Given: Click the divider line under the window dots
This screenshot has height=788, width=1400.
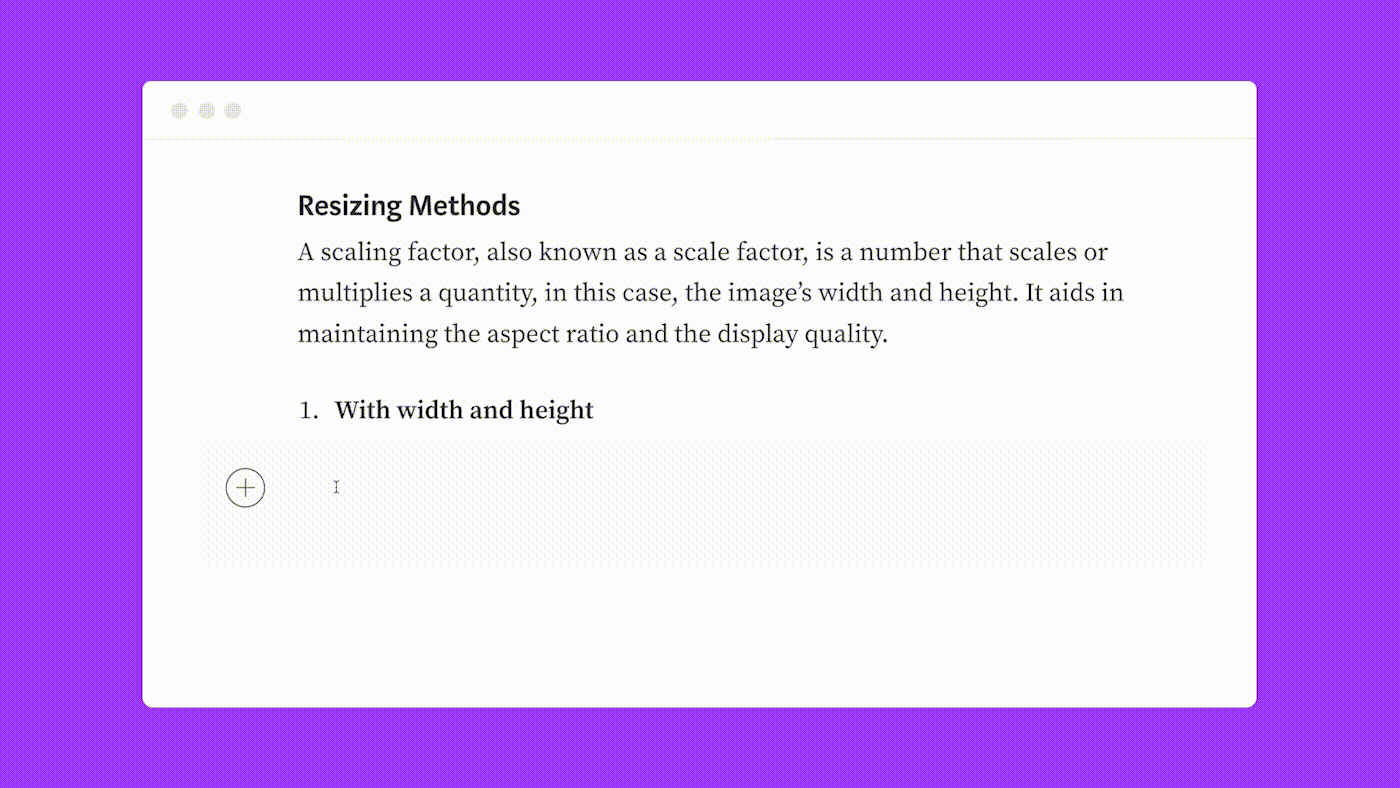Looking at the screenshot, I should (x=700, y=139).
